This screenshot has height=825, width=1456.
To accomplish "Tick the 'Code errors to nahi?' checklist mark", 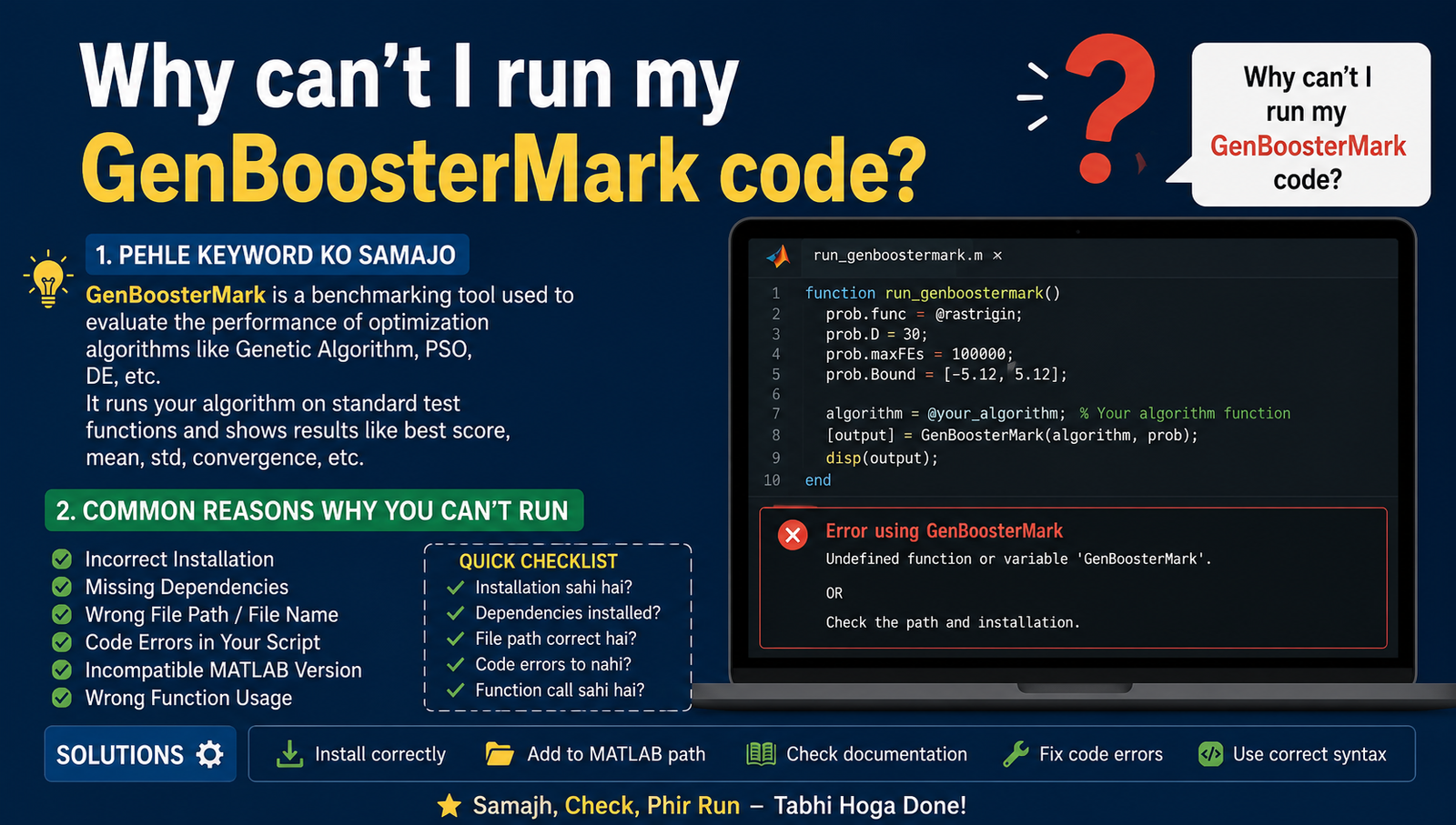I will [456, 664].
